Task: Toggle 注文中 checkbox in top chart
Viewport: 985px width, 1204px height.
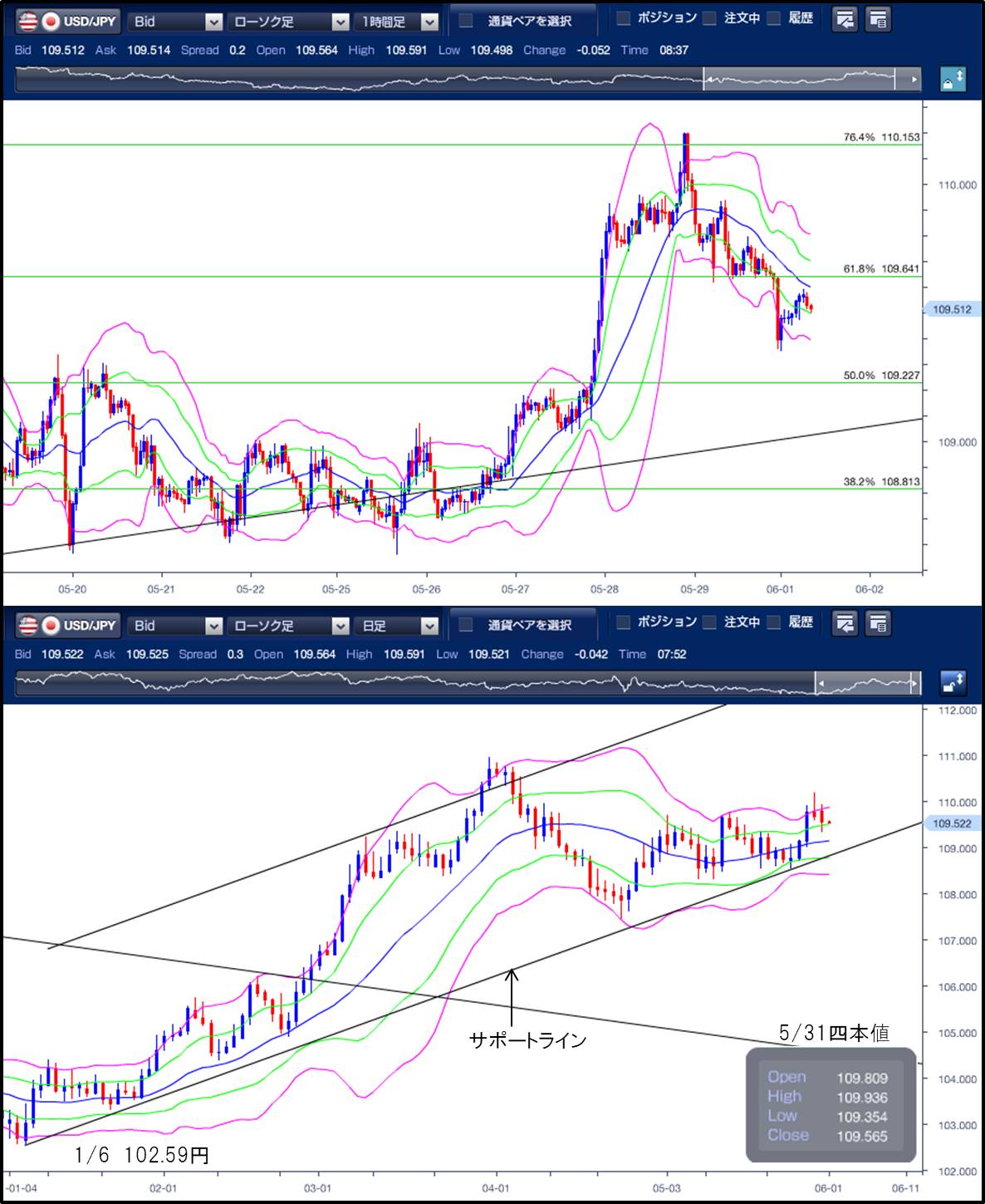Action: 710,18
